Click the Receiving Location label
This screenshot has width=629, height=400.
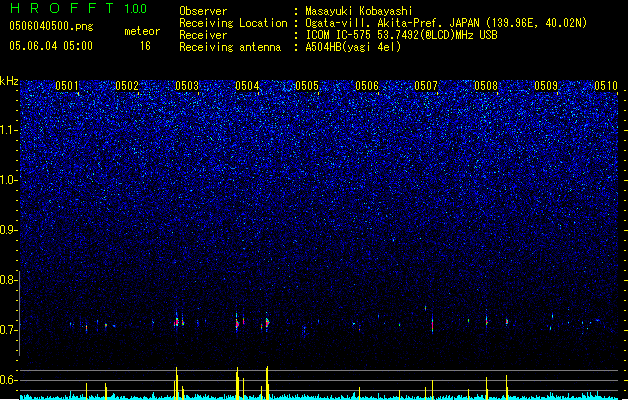(x=233, y=23)
